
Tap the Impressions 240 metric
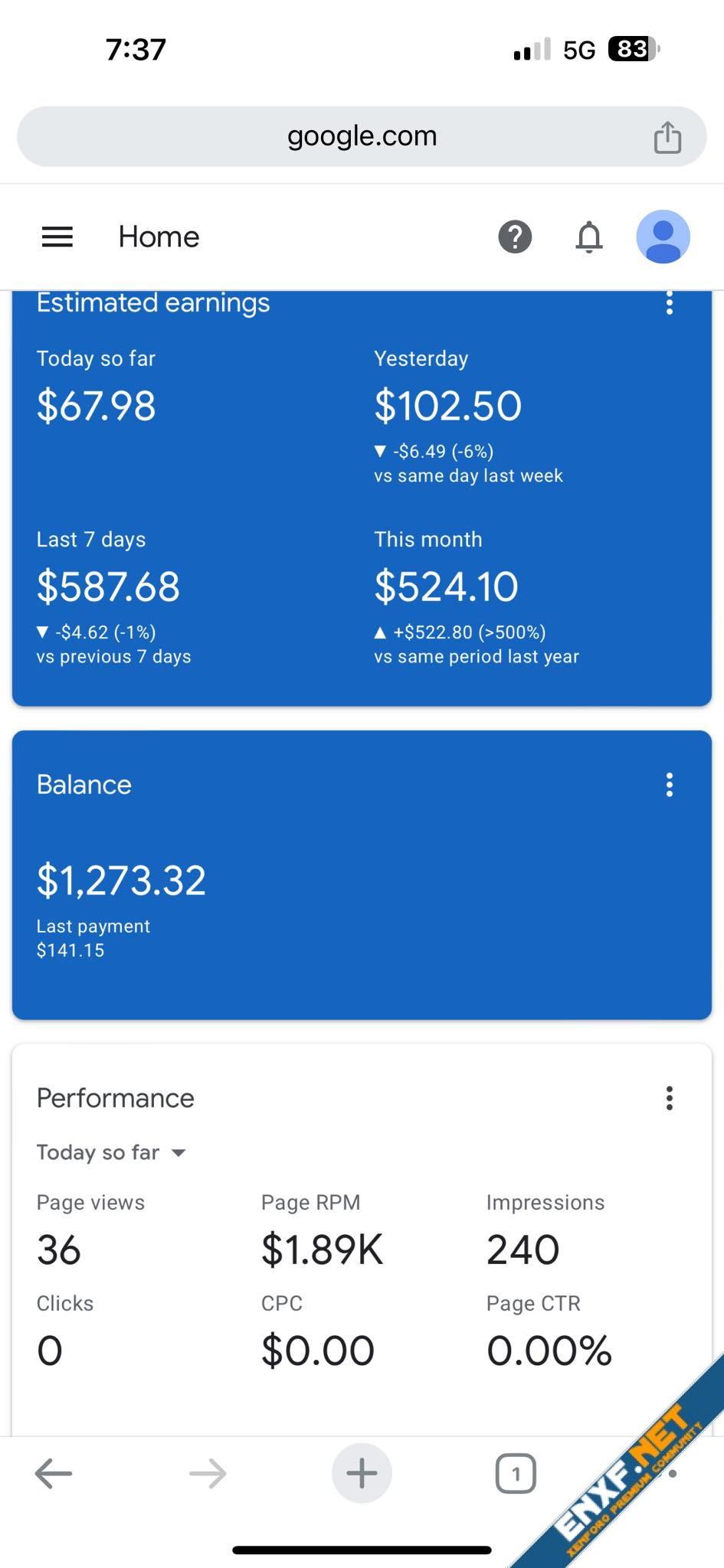click(523, 1249)
